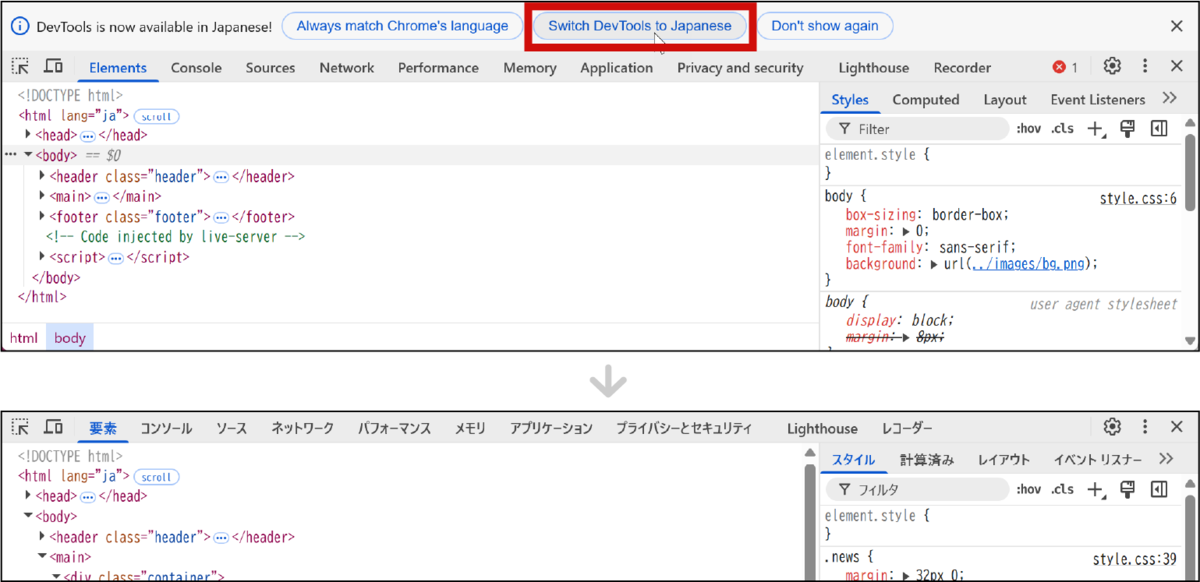Click the inspect element picker icon in English DevTools
The height and width of the screenshot is (582, 1200).
[20, 67]
